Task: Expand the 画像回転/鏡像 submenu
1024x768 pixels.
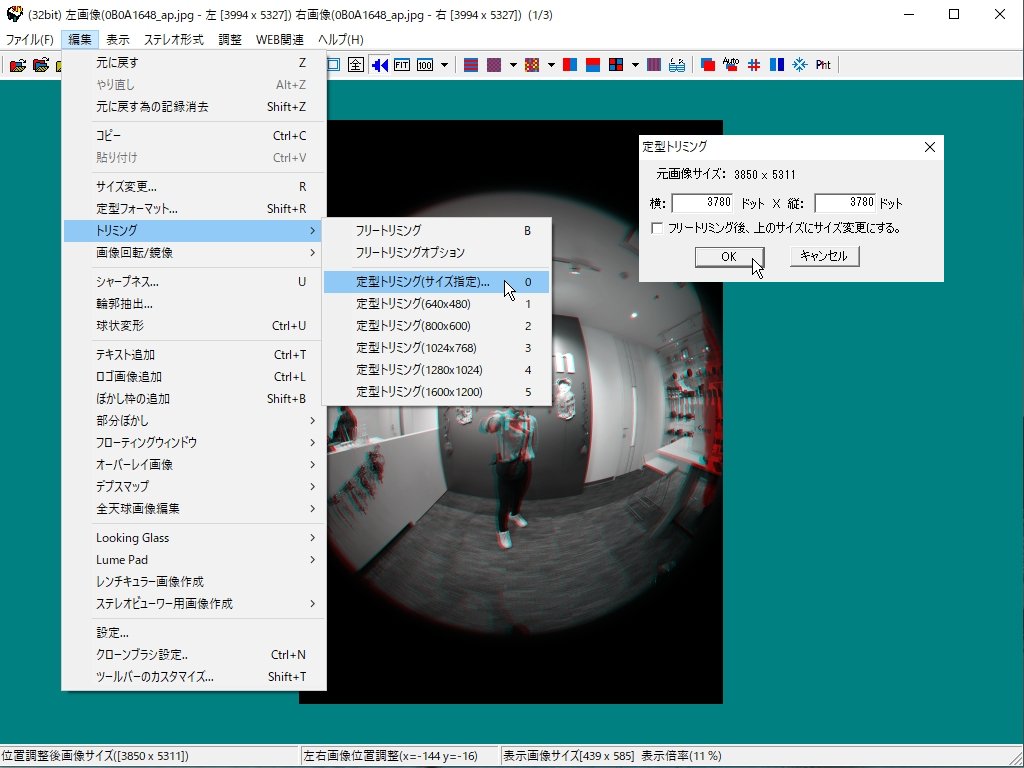Action: [194, 253]
